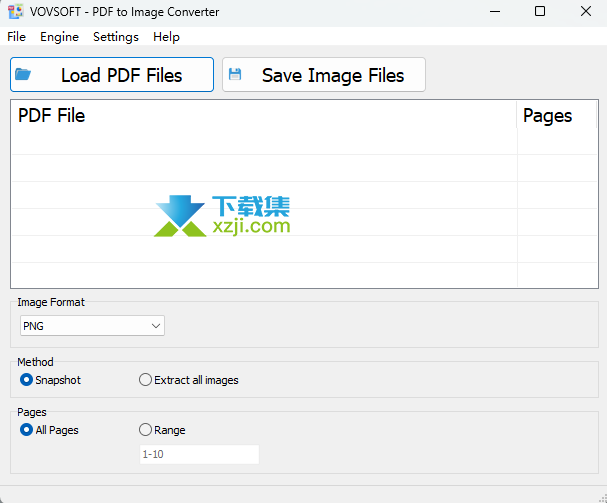The image size is (607, 503).
Task: Click the page range input field
Action: pyautogui.click(x=198, y=454)
